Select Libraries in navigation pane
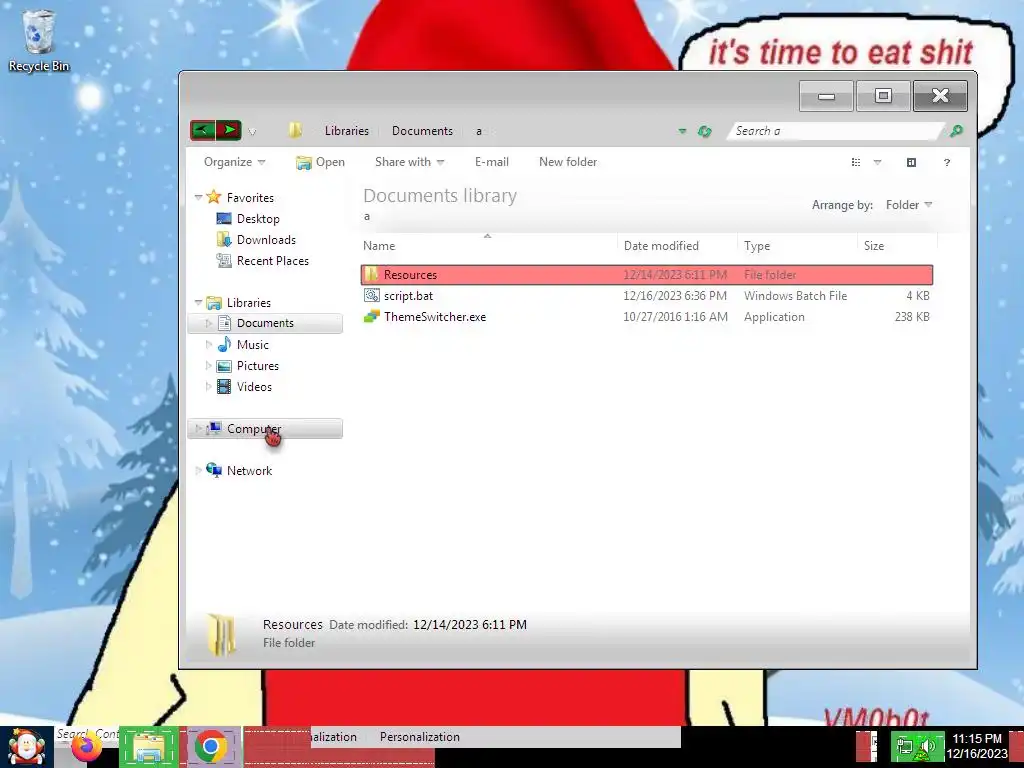 (x=248, y=302)
